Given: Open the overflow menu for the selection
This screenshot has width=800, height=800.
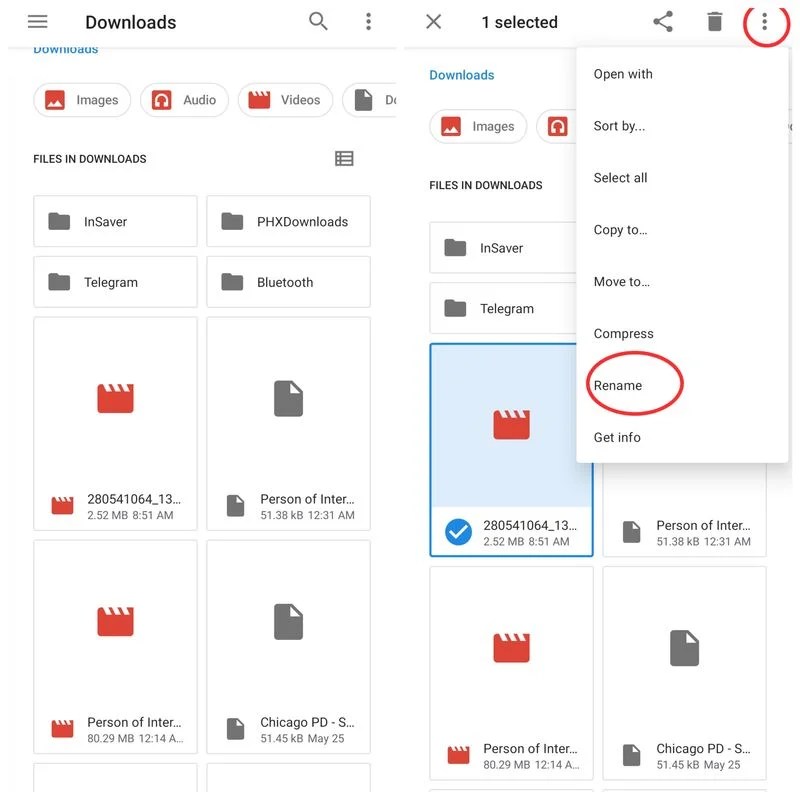Looking at the screenshot, I should click(765, 21).
